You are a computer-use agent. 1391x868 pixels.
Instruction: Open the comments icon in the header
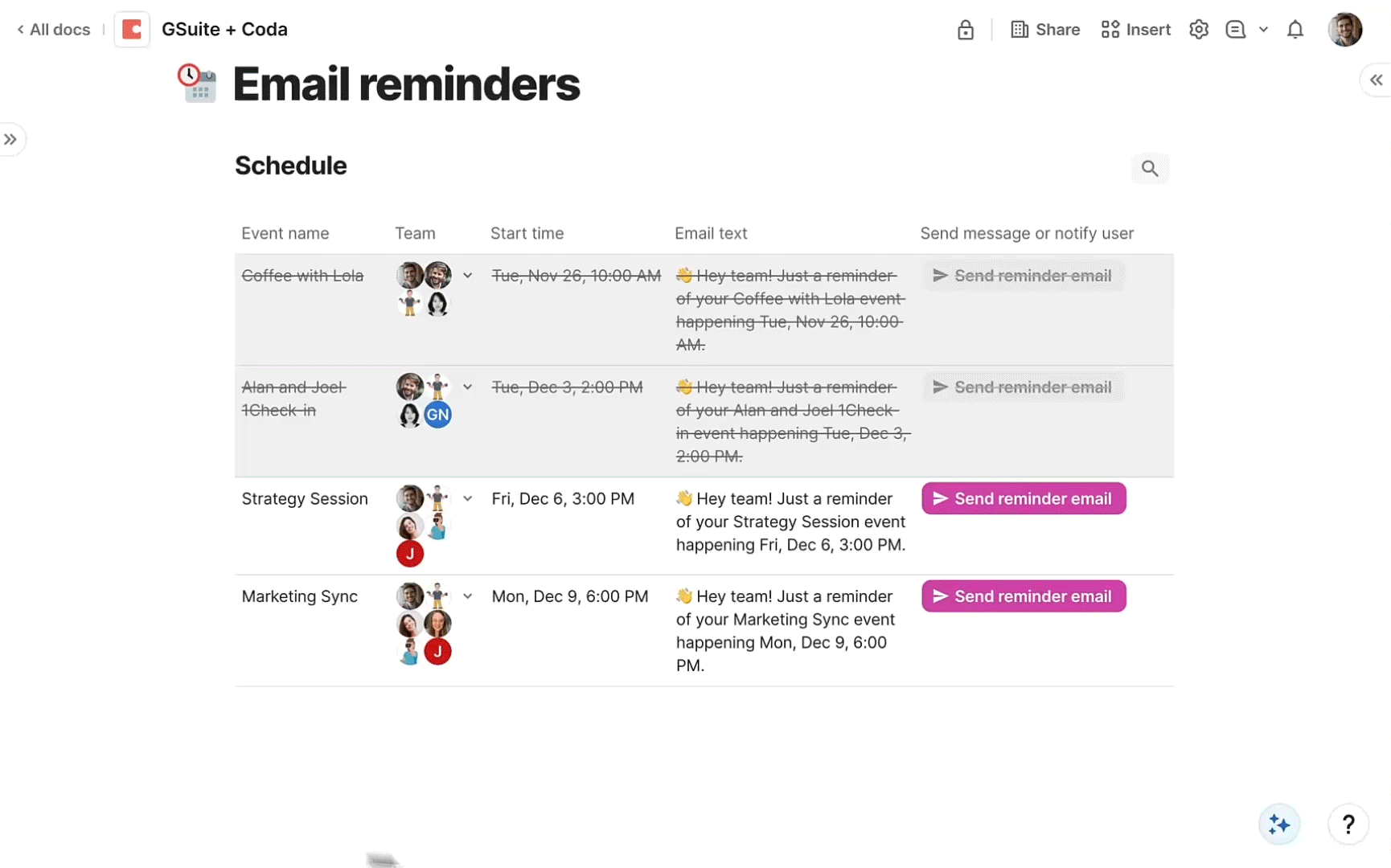pyautogui.click(x=1235, y=30)
